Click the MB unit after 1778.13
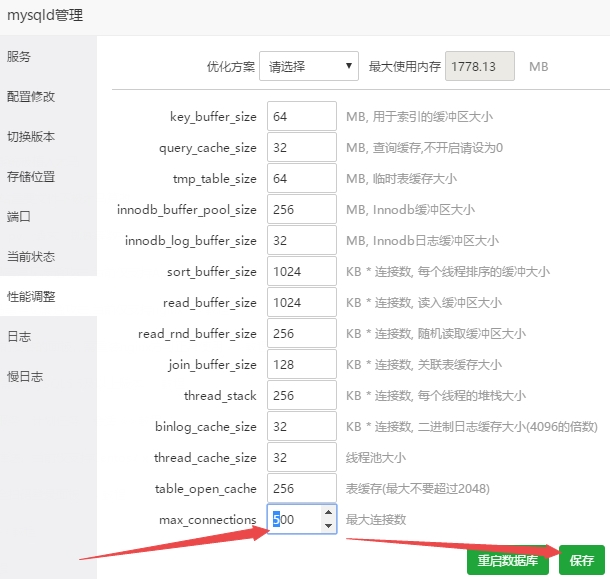Image resolution: width=610 pixels, height=579 pixels. (538, 67)
